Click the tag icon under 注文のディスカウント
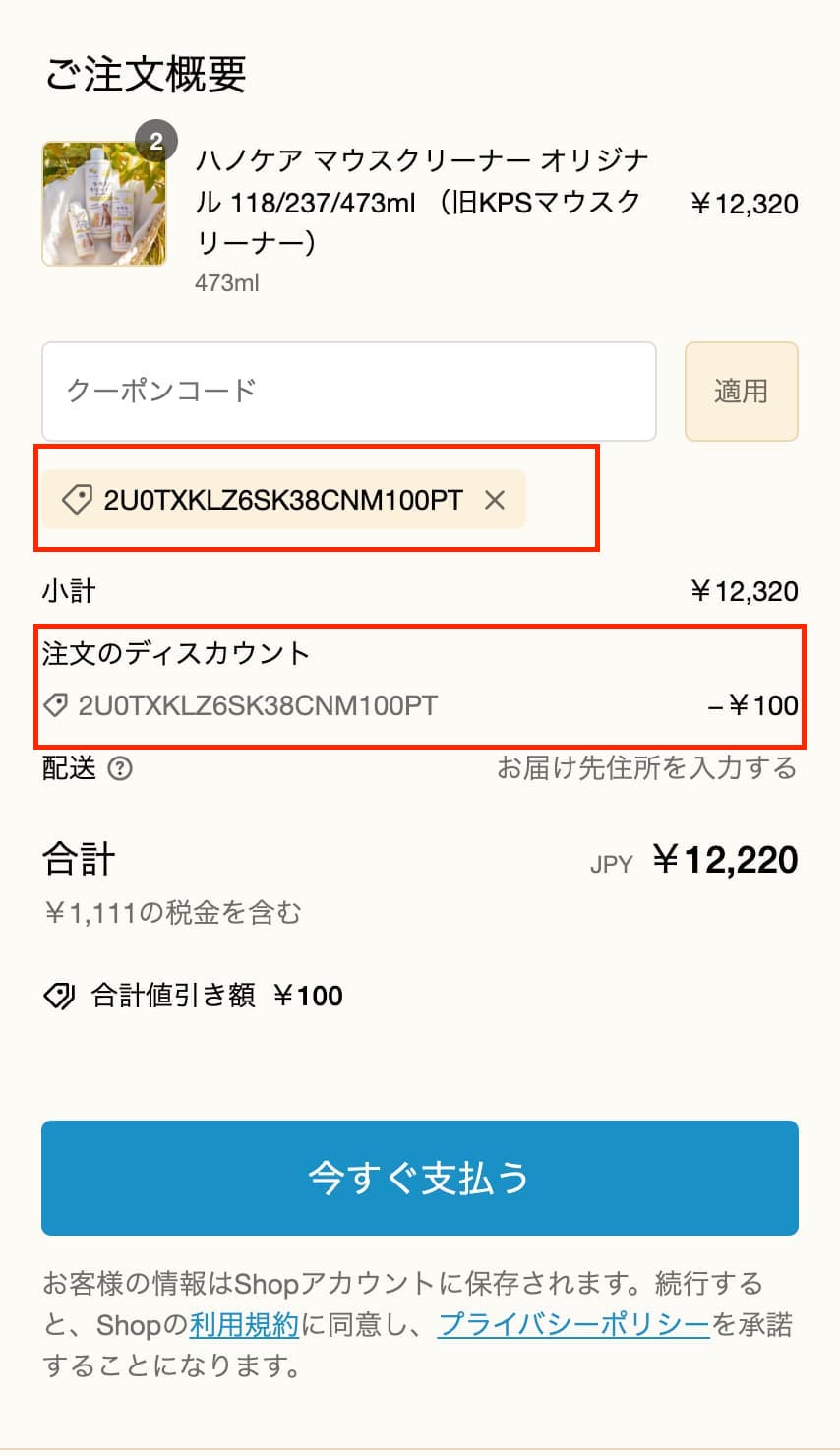The width and height of the screenshot is (840, 1456). 55,705
